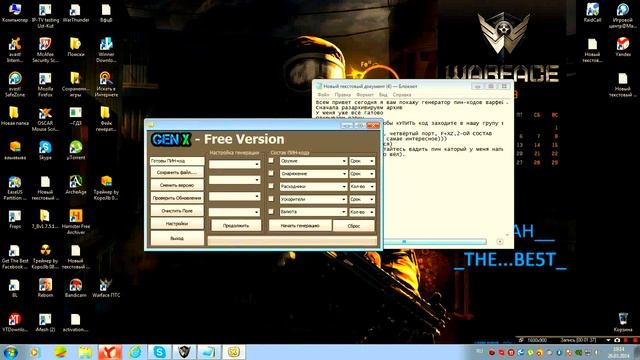Open the Reborn desktop icon
This screenshot has height=360, width=640.
click(x=45, y=288)
